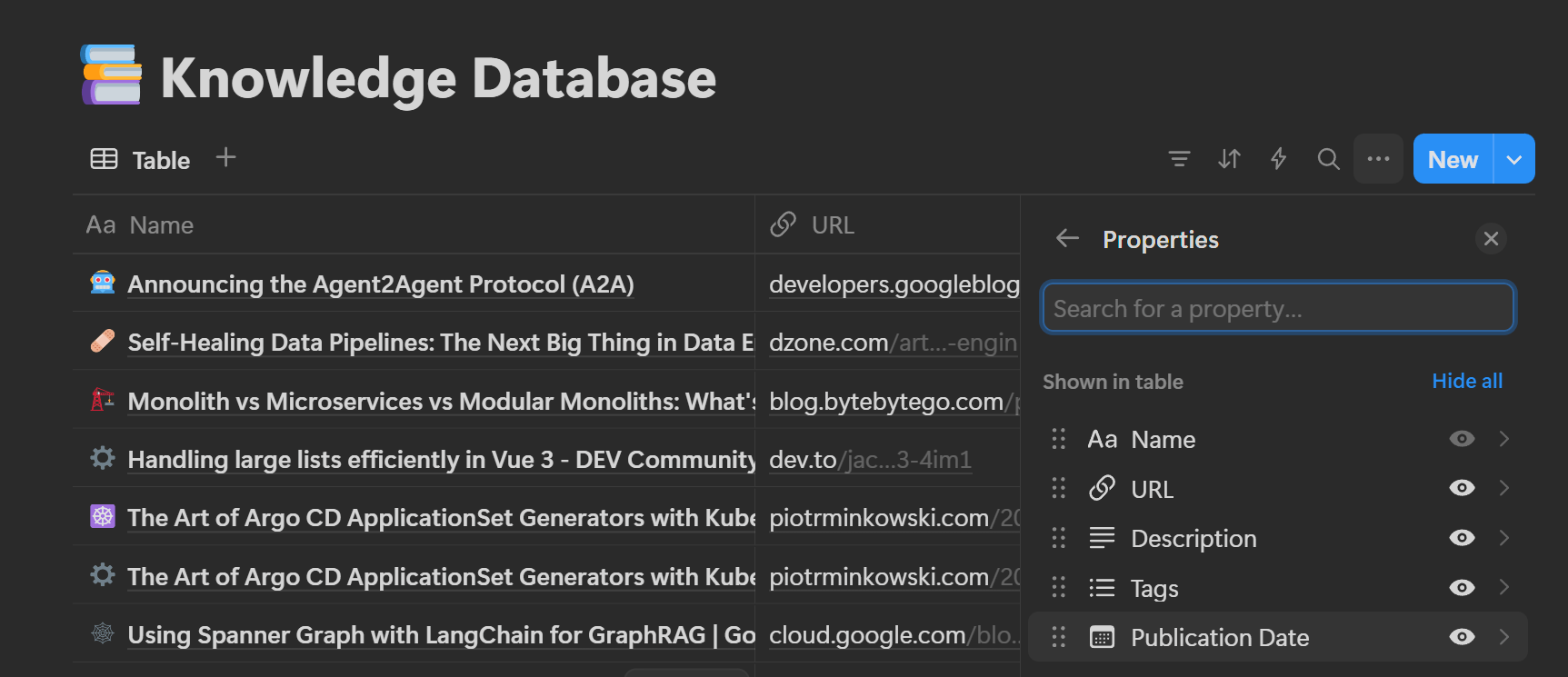Select the Table view tab

pos(142,160)
